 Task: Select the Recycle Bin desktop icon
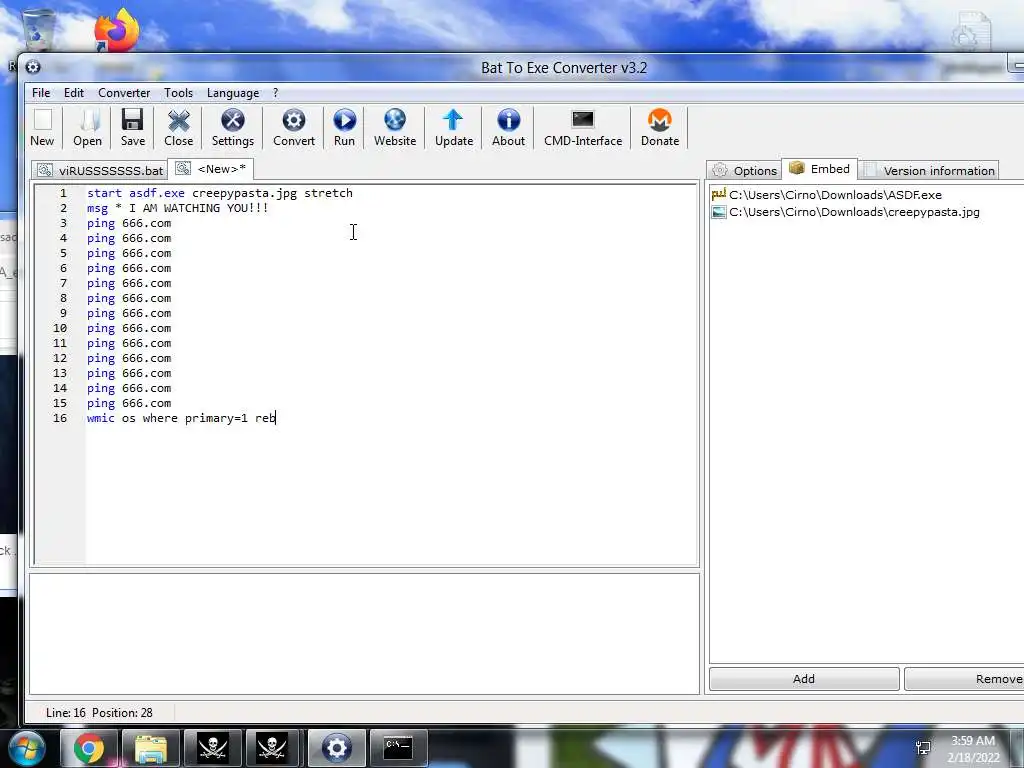[37, 29]
